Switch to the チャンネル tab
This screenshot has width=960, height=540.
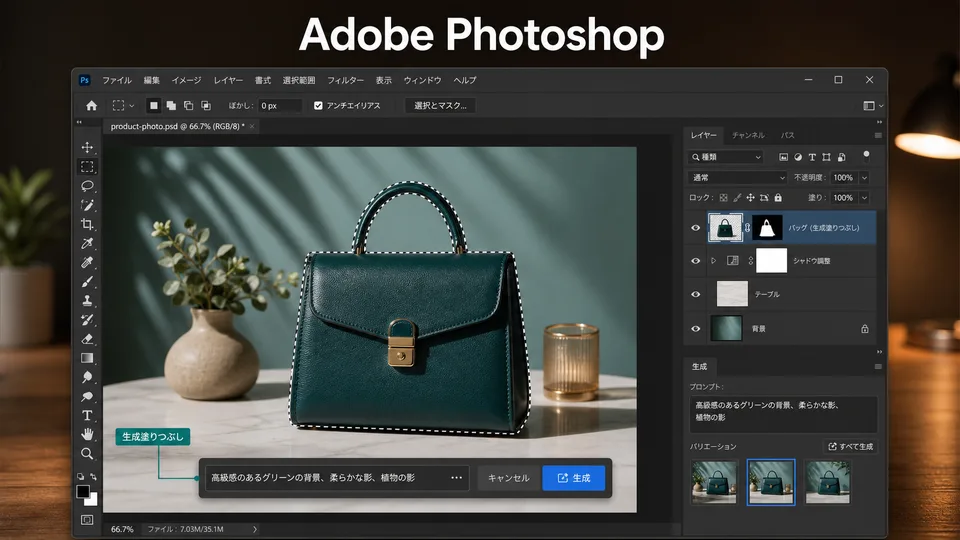point(748,135)
